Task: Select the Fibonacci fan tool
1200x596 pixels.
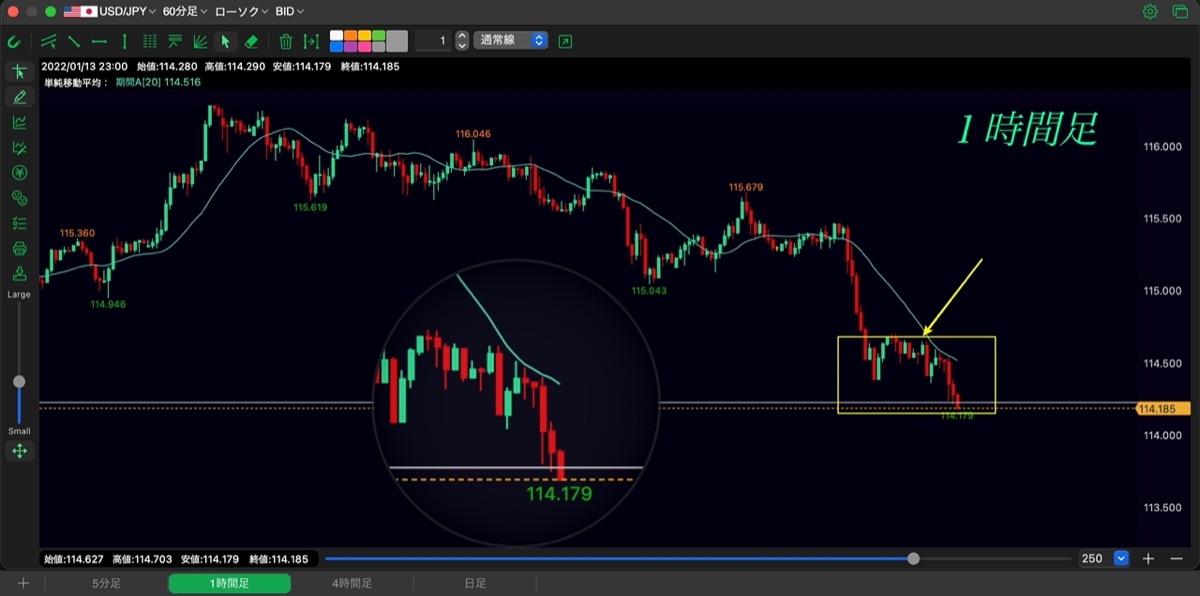Action: coord(200,41)
